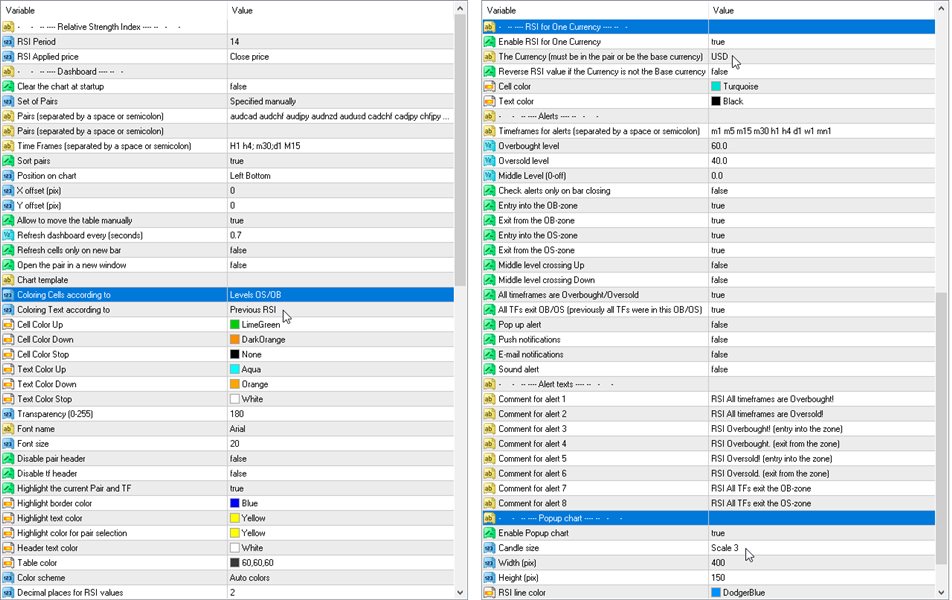Viewport: 952px width, 600px height.
Task: Click the icon next to Color scheme
Action: (8, 578)
